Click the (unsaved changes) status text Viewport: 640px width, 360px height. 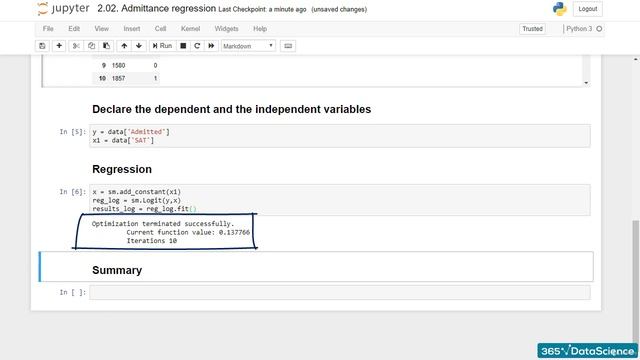tap(339, 9)
